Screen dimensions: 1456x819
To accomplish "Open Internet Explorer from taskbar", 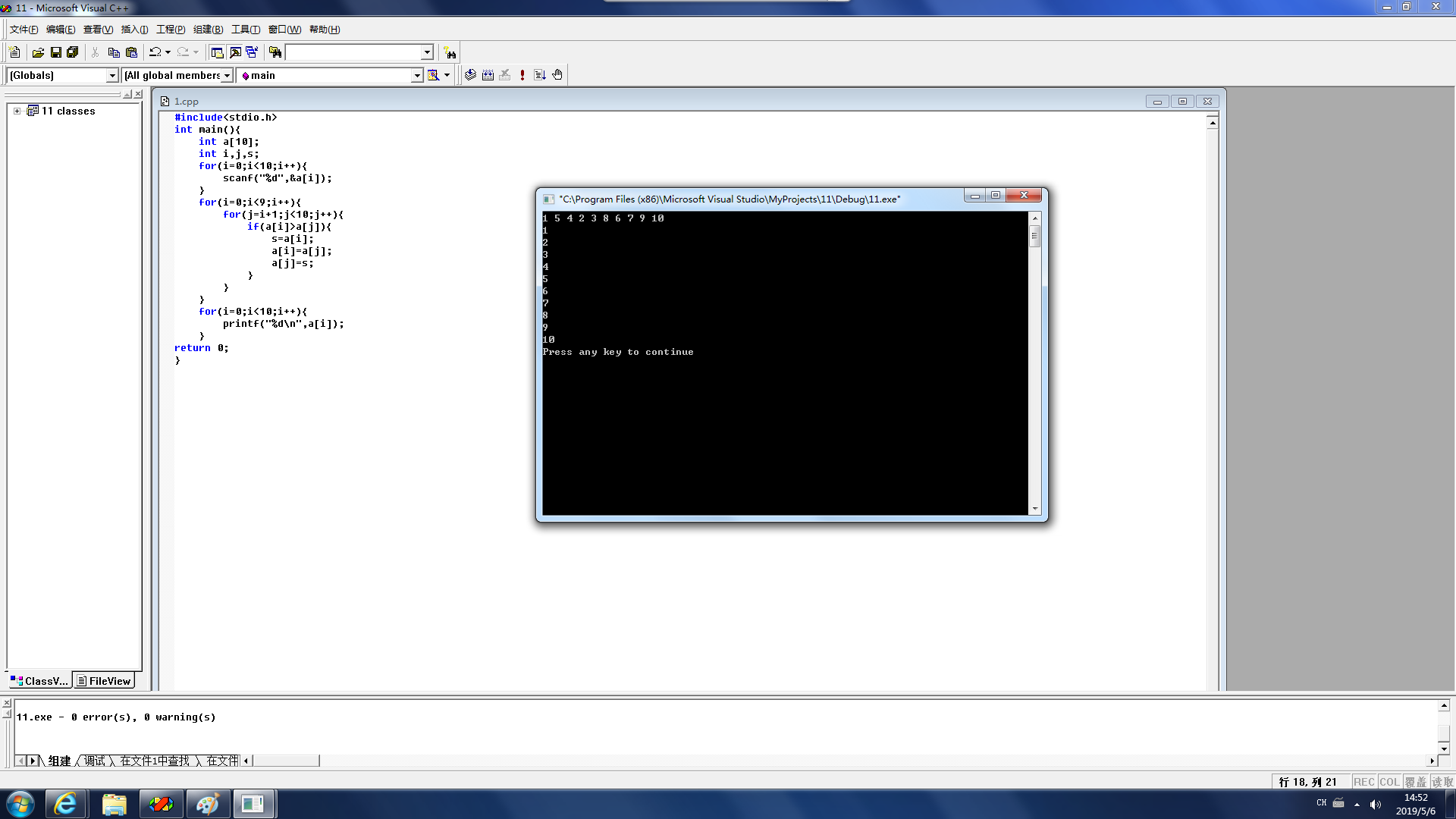I will [x=65, y=804].
